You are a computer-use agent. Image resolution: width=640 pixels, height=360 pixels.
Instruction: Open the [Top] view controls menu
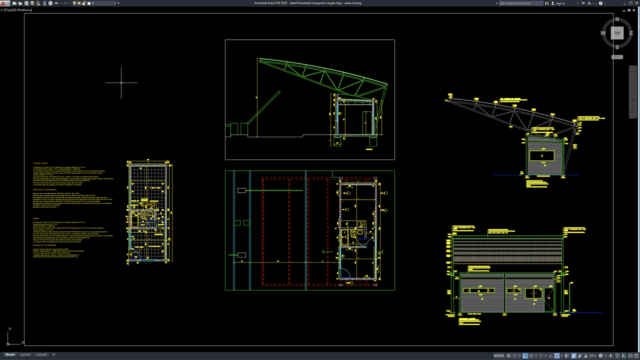pyautogui.click(x=8, y=10)
